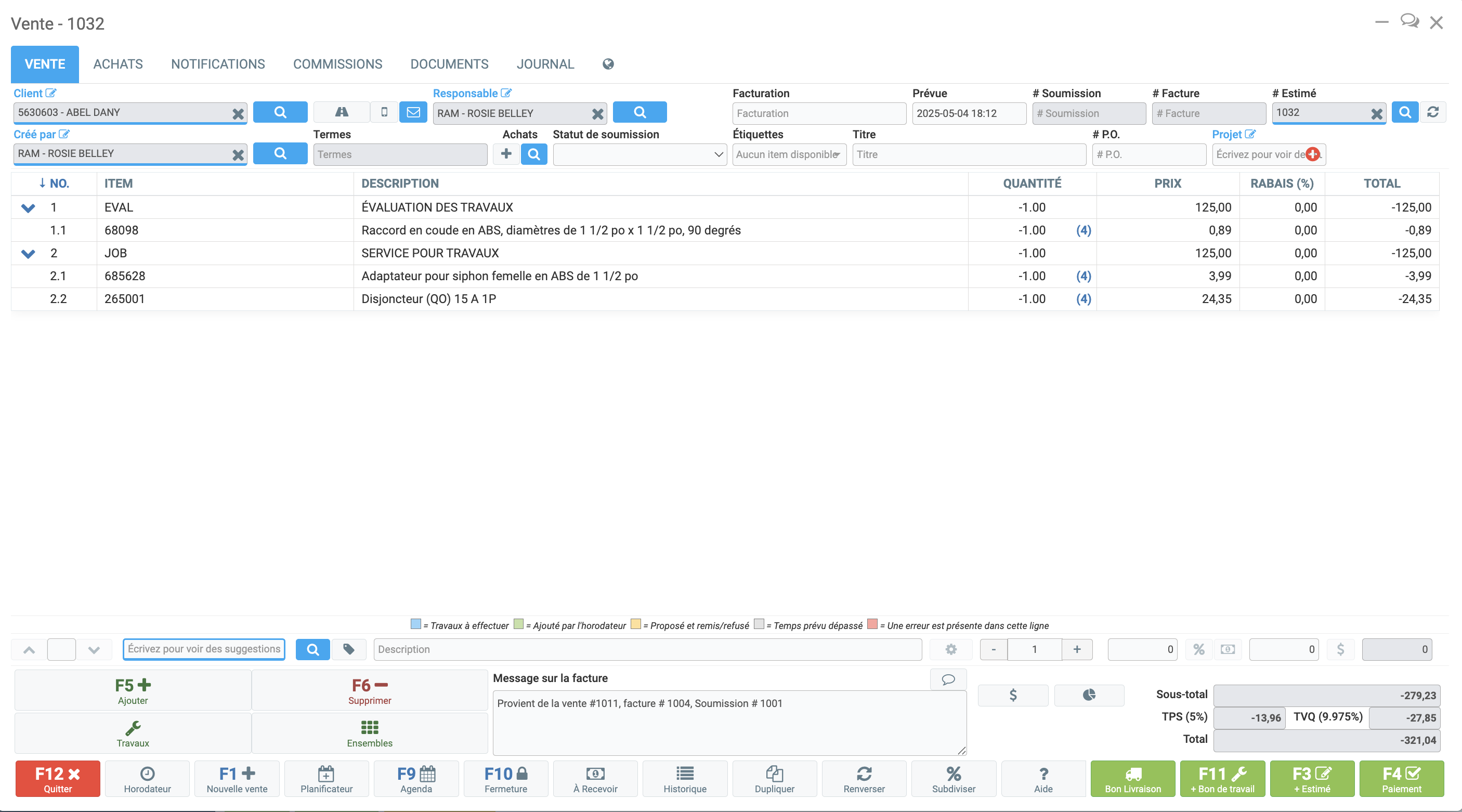
Task: Increase quantity with the plus stepper
Action: coord(1077,649)
